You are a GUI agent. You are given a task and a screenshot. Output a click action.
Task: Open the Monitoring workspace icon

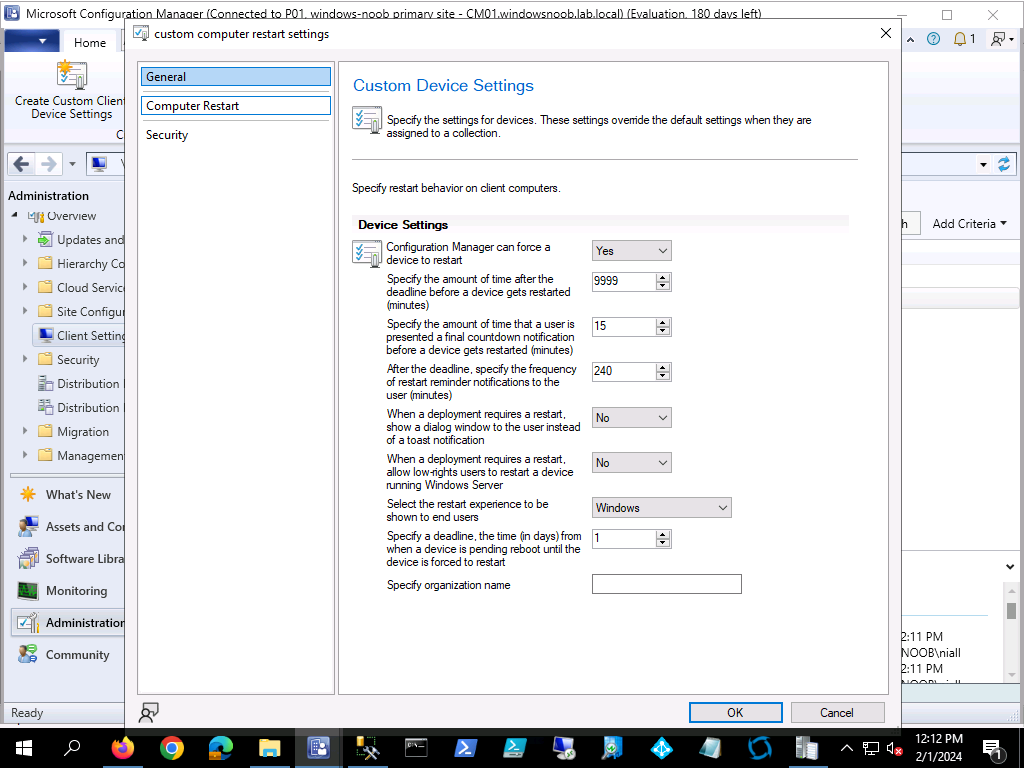tap(28, 591)
